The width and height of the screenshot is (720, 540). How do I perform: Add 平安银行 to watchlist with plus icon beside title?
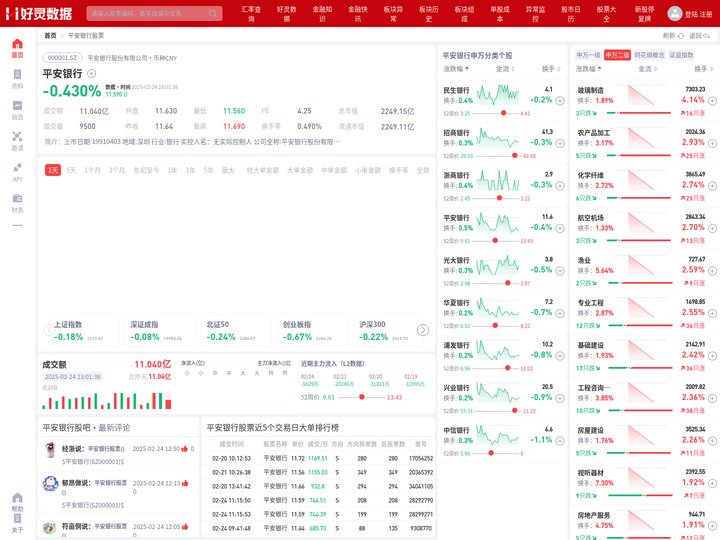pyautogui.click(x=91, y=73)
